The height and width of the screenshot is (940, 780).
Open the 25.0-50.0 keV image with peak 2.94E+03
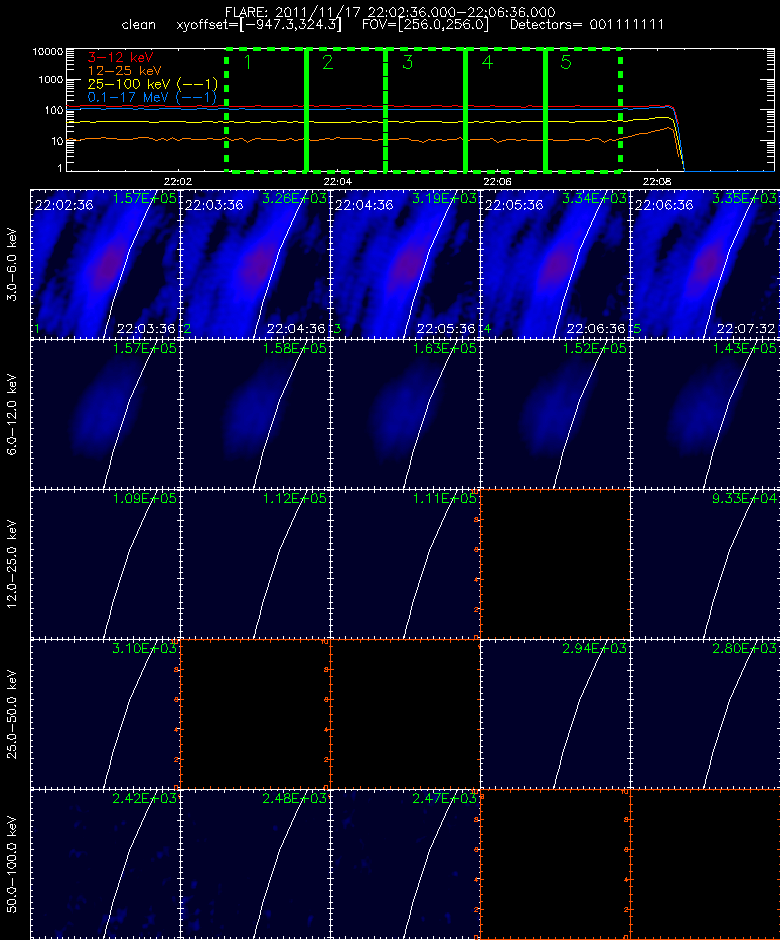point(555,714)
